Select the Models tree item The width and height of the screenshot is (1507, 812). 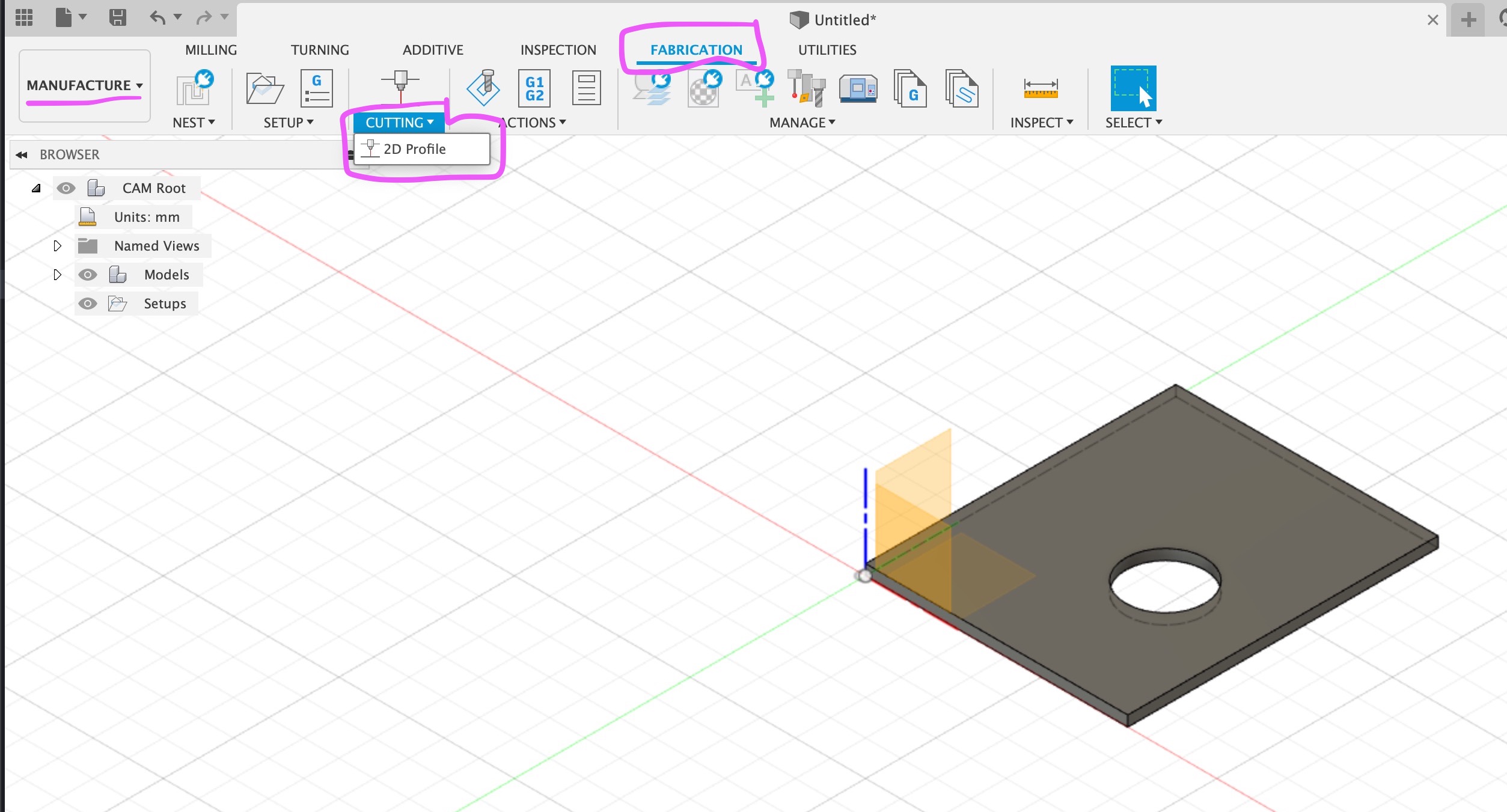coord(167,275)
